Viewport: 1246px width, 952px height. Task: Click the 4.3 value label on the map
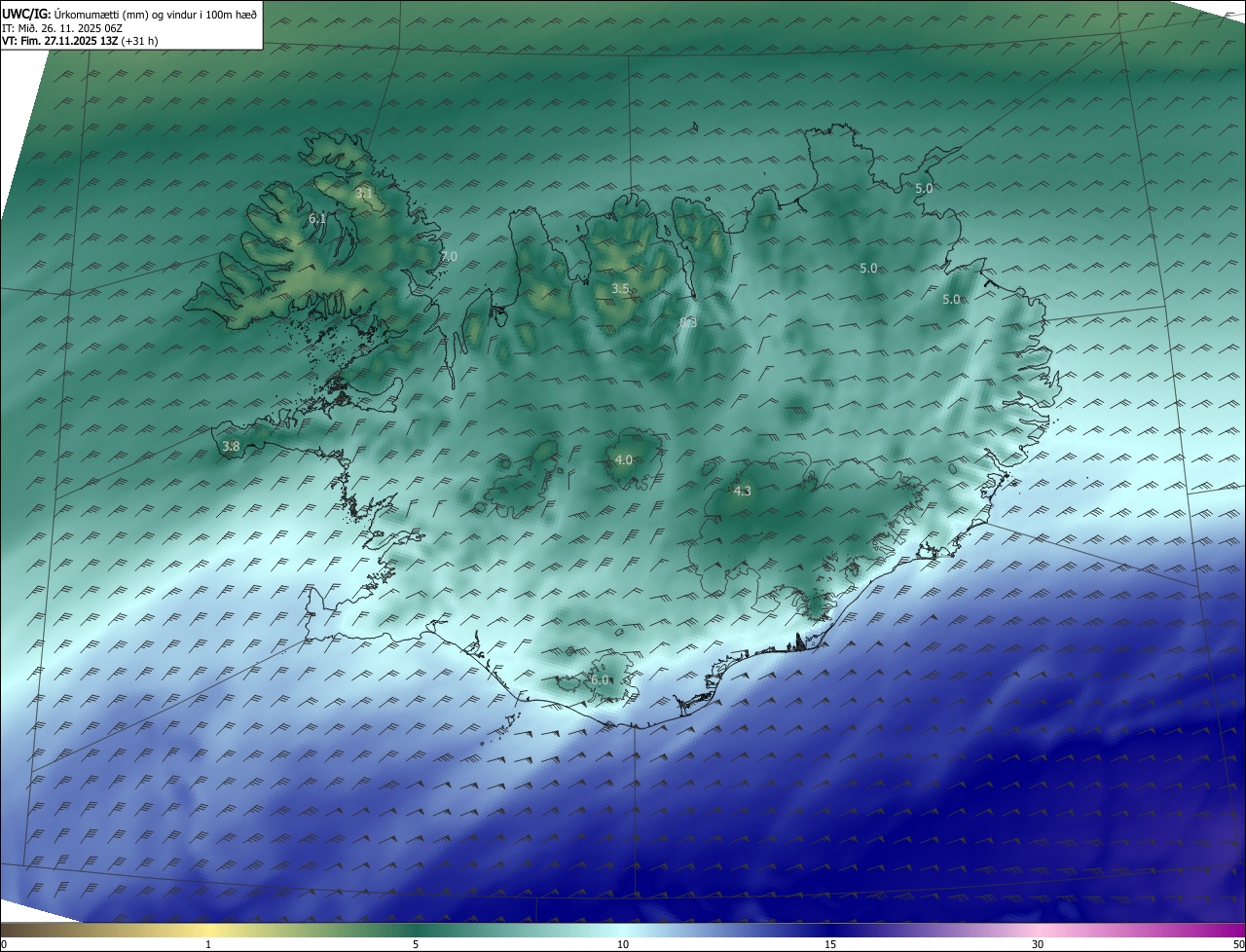click(742, 491)
